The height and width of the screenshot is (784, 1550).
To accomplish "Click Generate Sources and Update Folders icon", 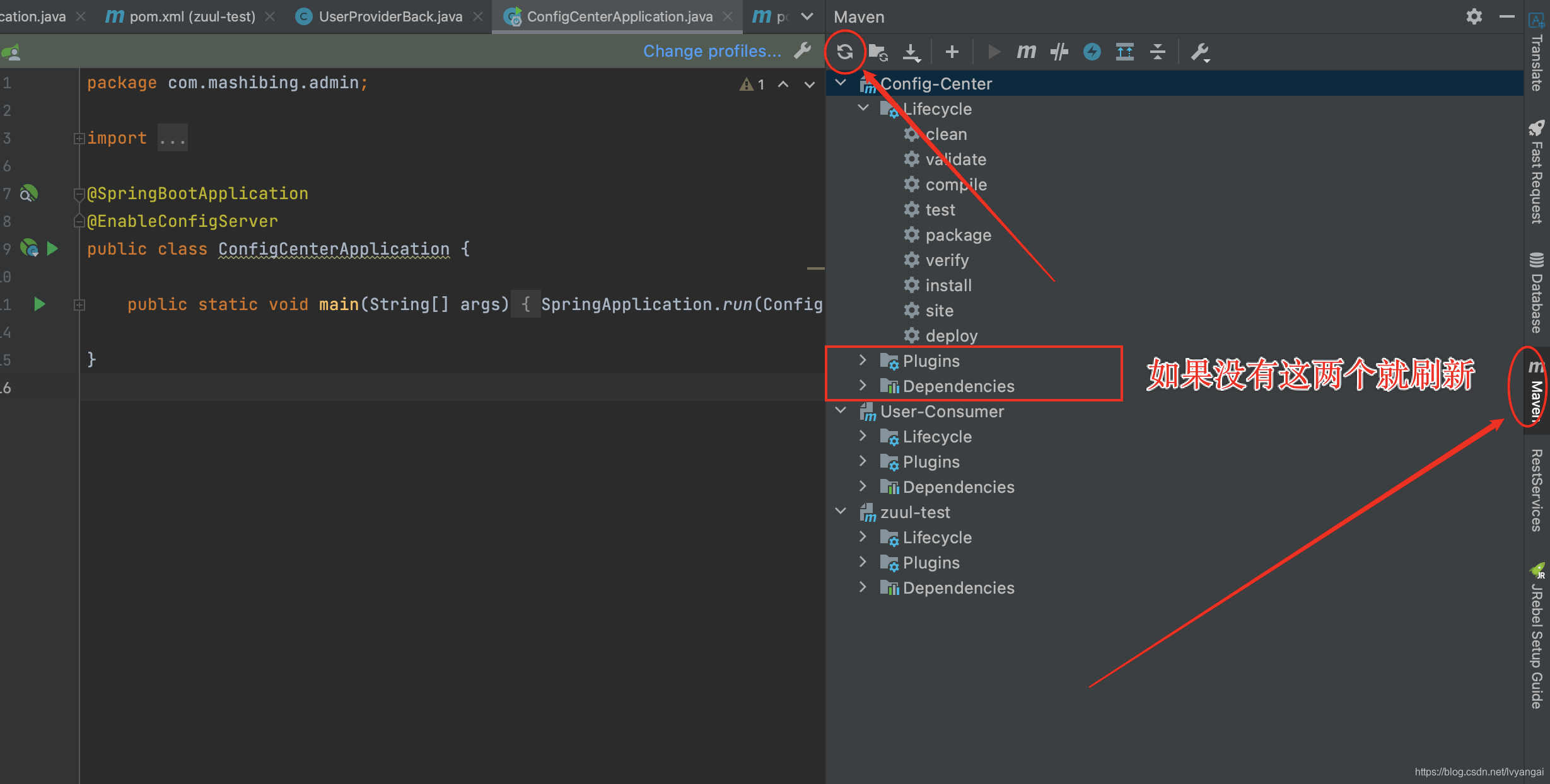I will pos(878,52).
